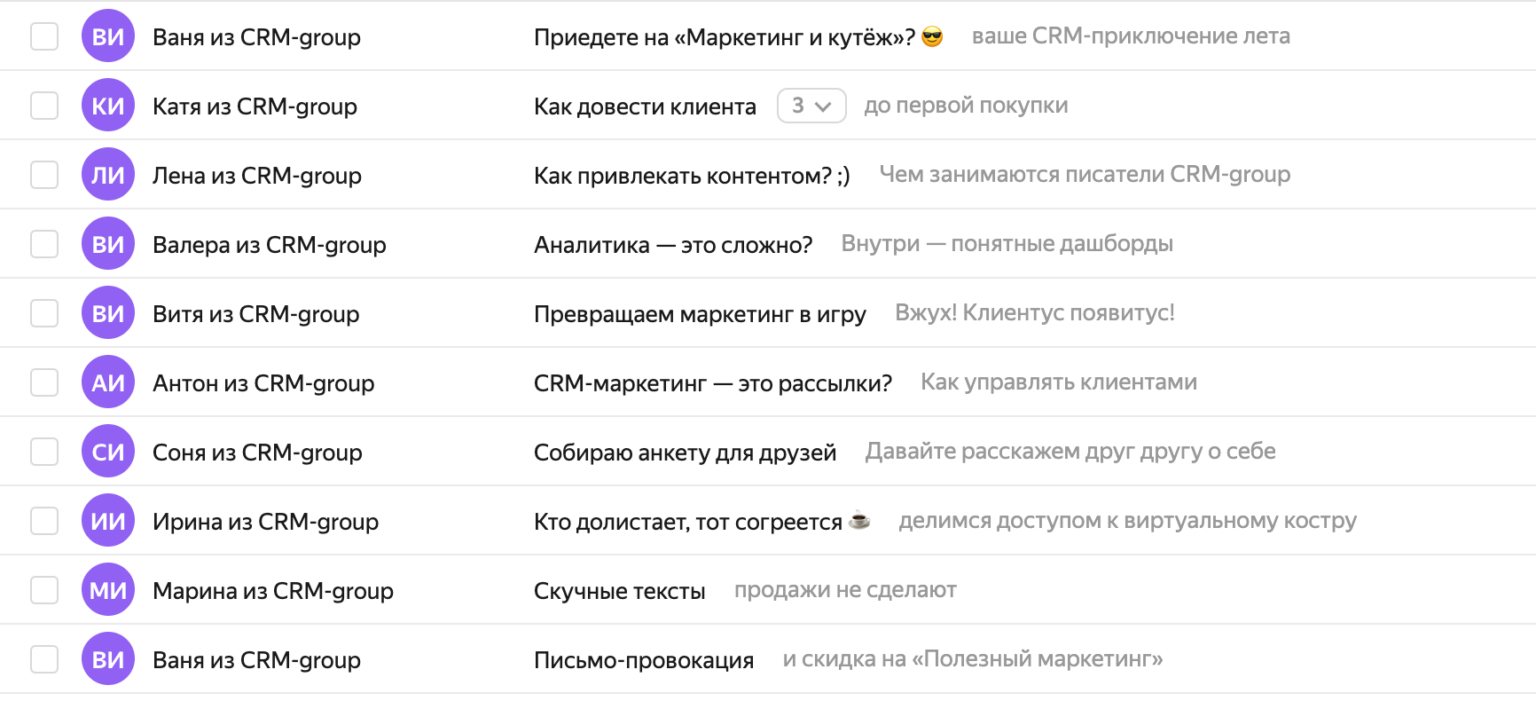The width and height of the screenshot is (1536, 701).
Task: Open the «Письмо-провокация» email
Action: (643, 660)
